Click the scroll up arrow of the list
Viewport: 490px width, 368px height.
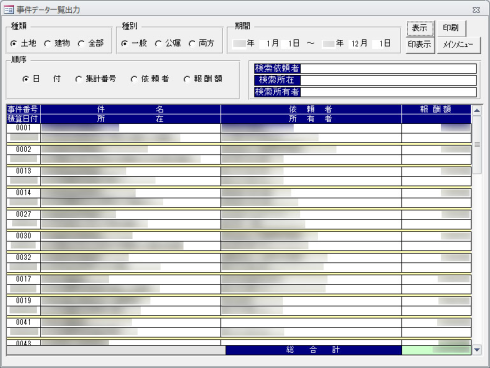477,110
